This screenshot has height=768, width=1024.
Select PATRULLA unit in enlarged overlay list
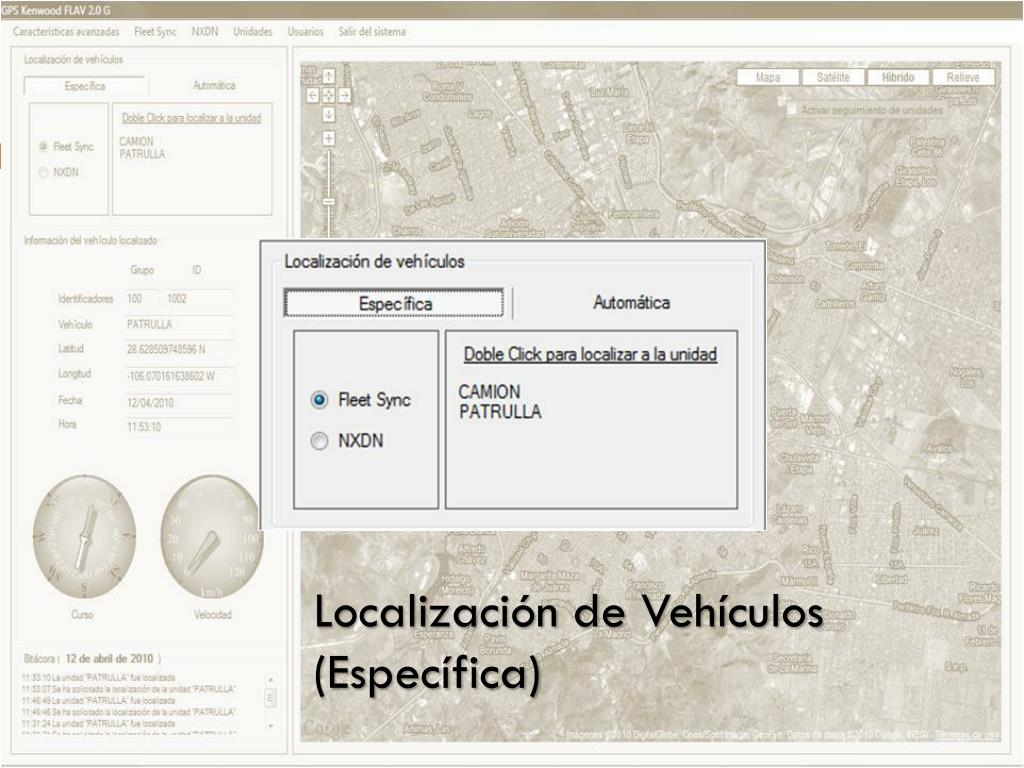click(500, 411)
